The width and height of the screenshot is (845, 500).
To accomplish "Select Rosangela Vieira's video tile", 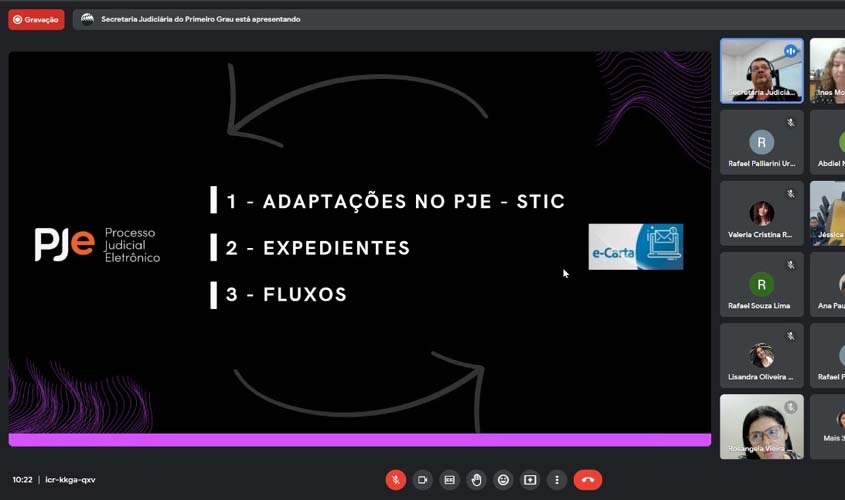I will pyautogui.click(x=761, y=426).
